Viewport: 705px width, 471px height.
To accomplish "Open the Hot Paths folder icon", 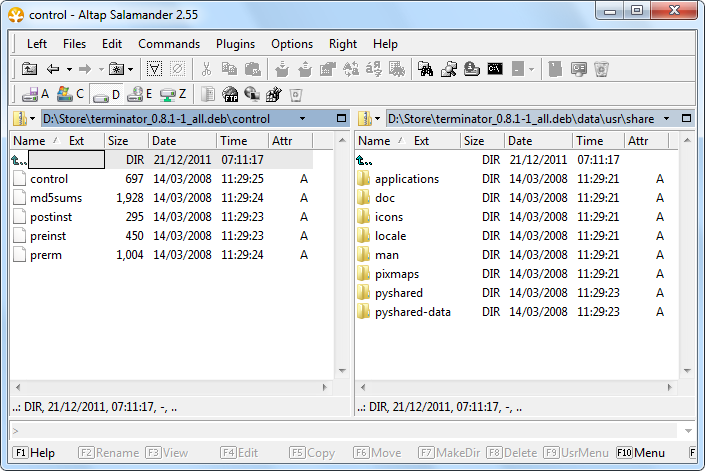I will [116, 69].
